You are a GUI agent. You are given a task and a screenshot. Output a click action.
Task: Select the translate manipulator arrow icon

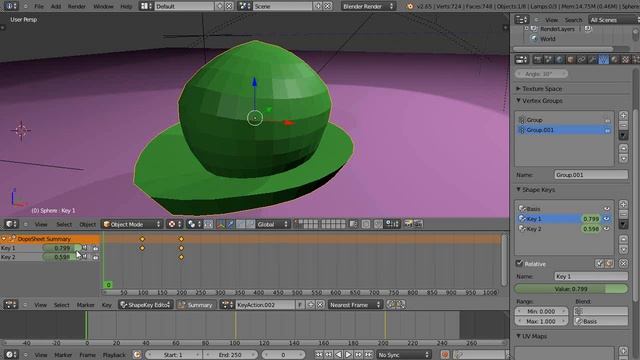click(230, 224)
